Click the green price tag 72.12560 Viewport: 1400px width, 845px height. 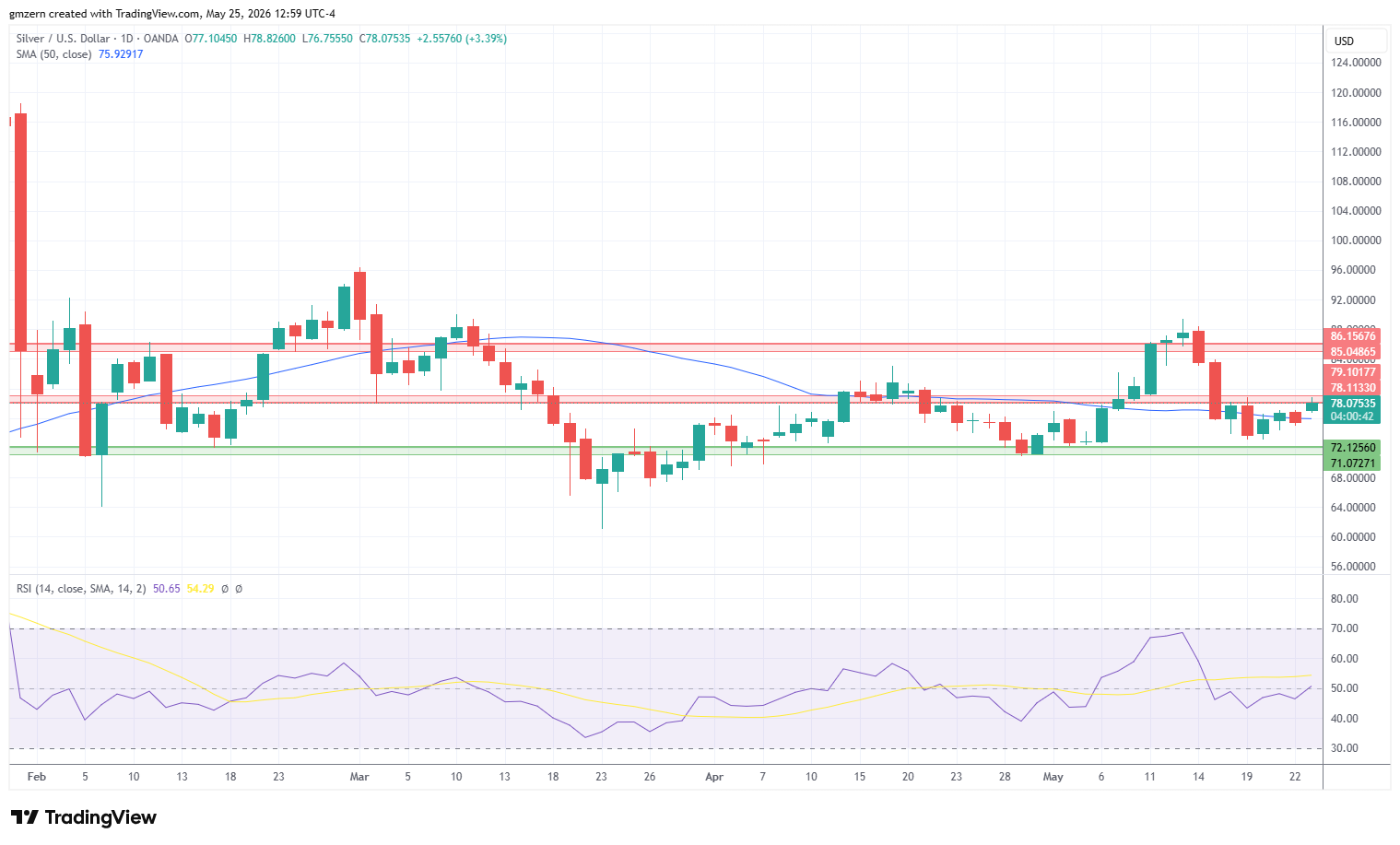point(1352,448)
